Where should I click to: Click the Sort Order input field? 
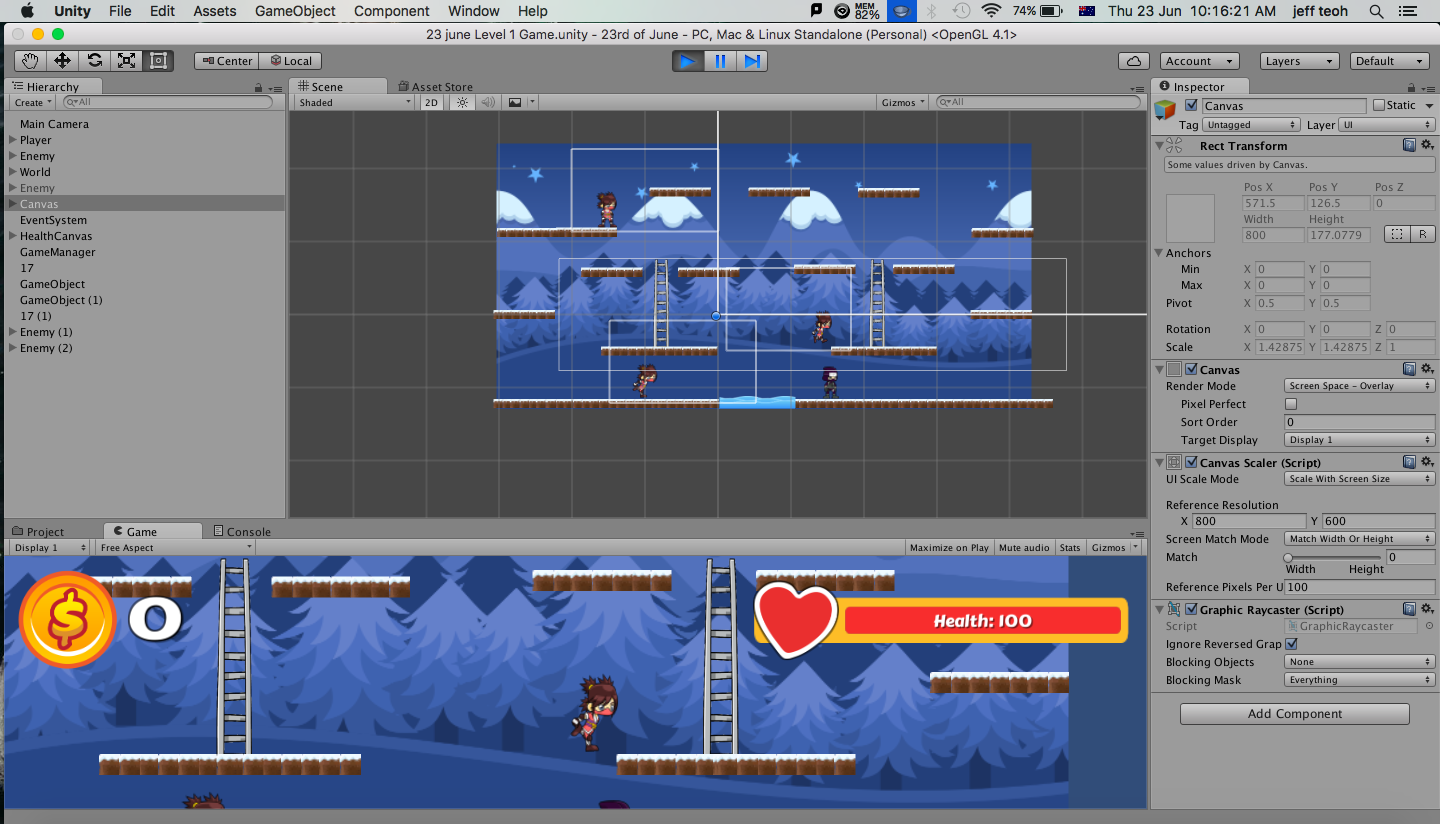coord(1359,422)
